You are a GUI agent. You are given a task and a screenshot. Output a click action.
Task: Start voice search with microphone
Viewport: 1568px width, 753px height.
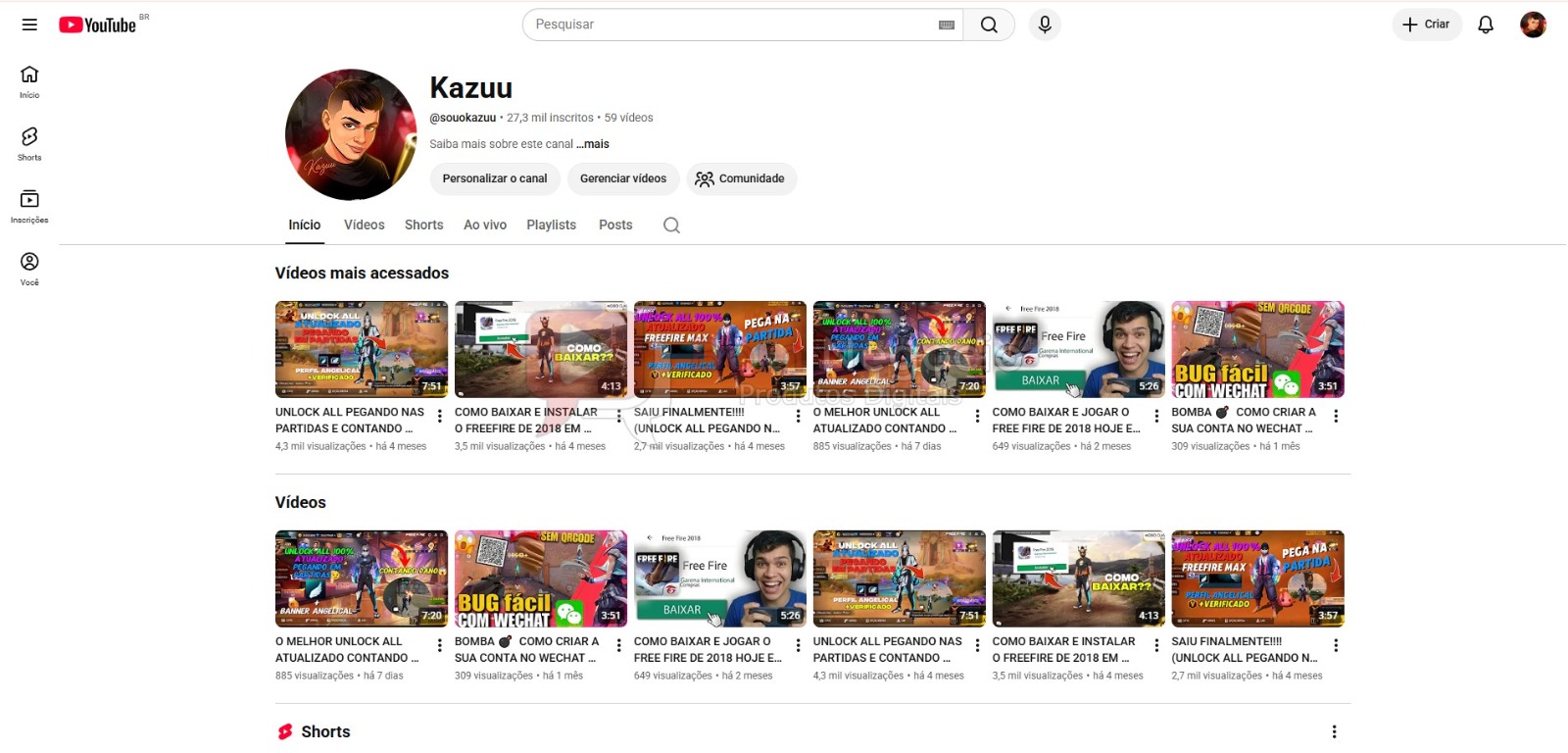point(1045,25)
